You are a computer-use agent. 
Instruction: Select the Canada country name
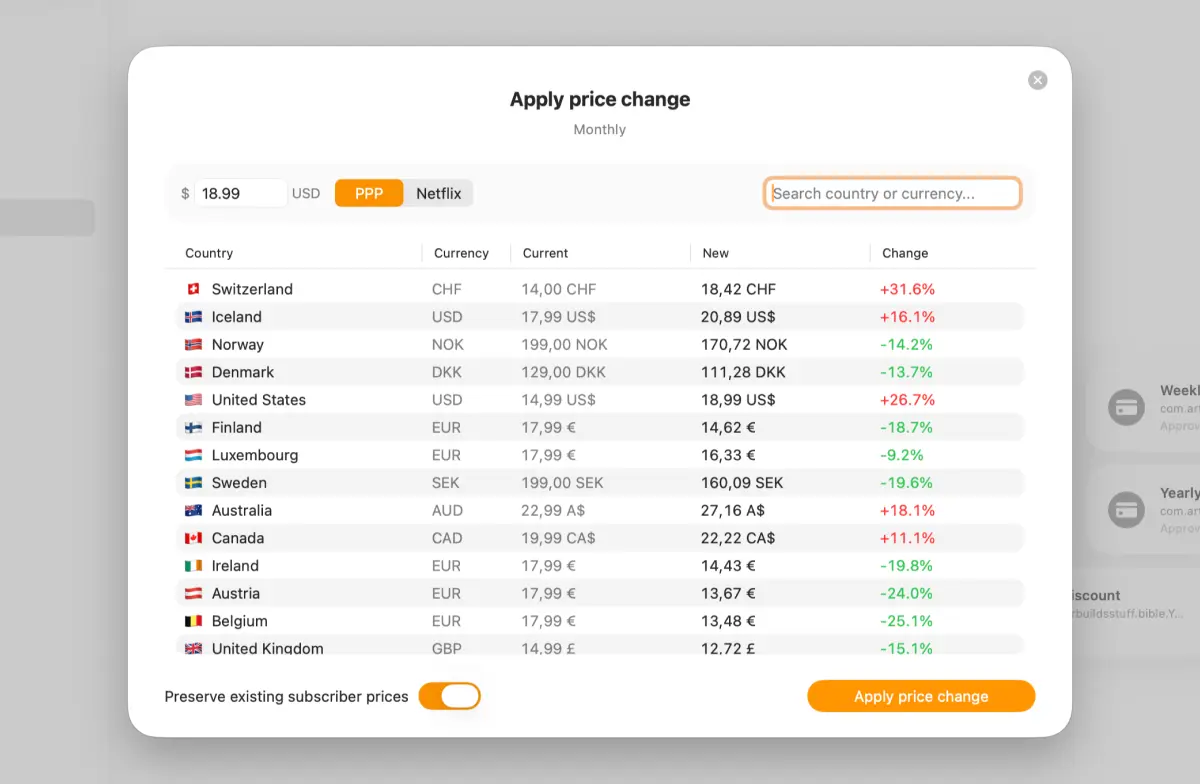click(238, 538)
